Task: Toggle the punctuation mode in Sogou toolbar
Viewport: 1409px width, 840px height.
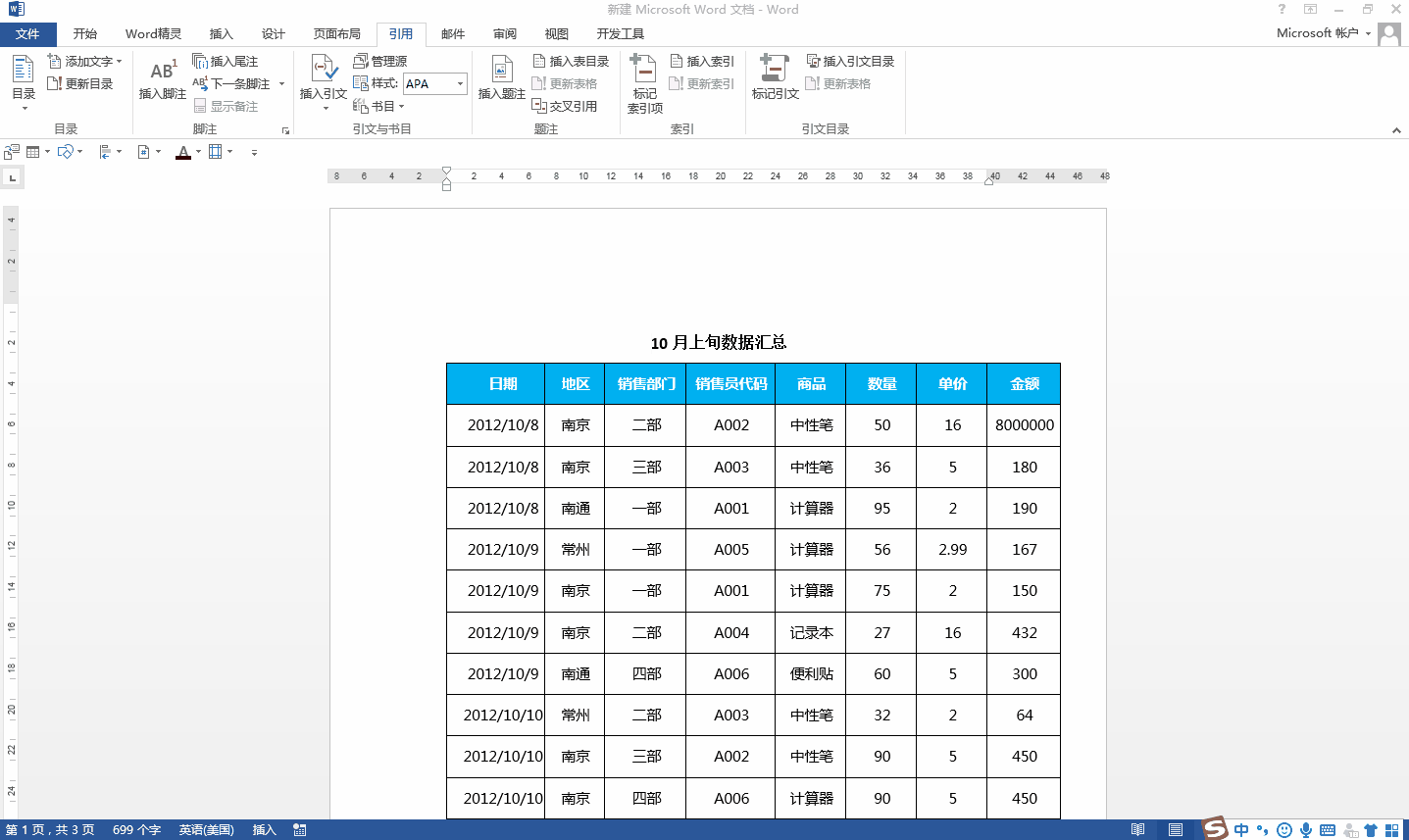Action: [x=1263, y=830]
